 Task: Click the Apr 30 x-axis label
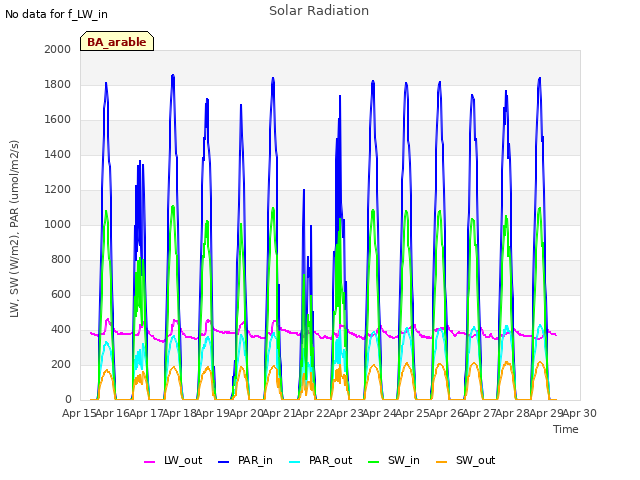click(579, 413)
